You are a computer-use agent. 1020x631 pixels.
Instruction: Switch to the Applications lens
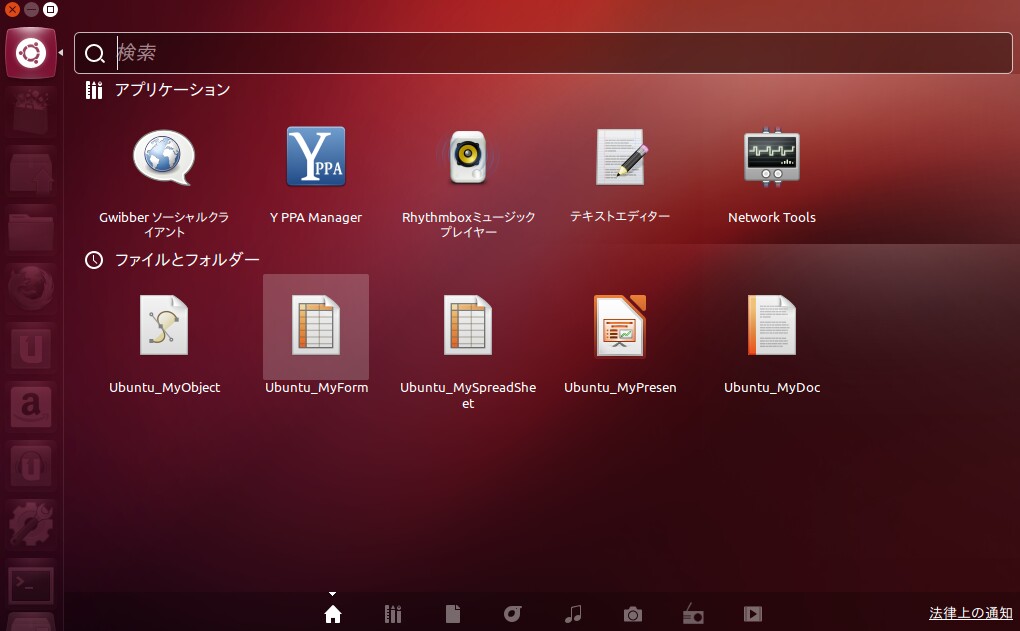pos(393,613)
